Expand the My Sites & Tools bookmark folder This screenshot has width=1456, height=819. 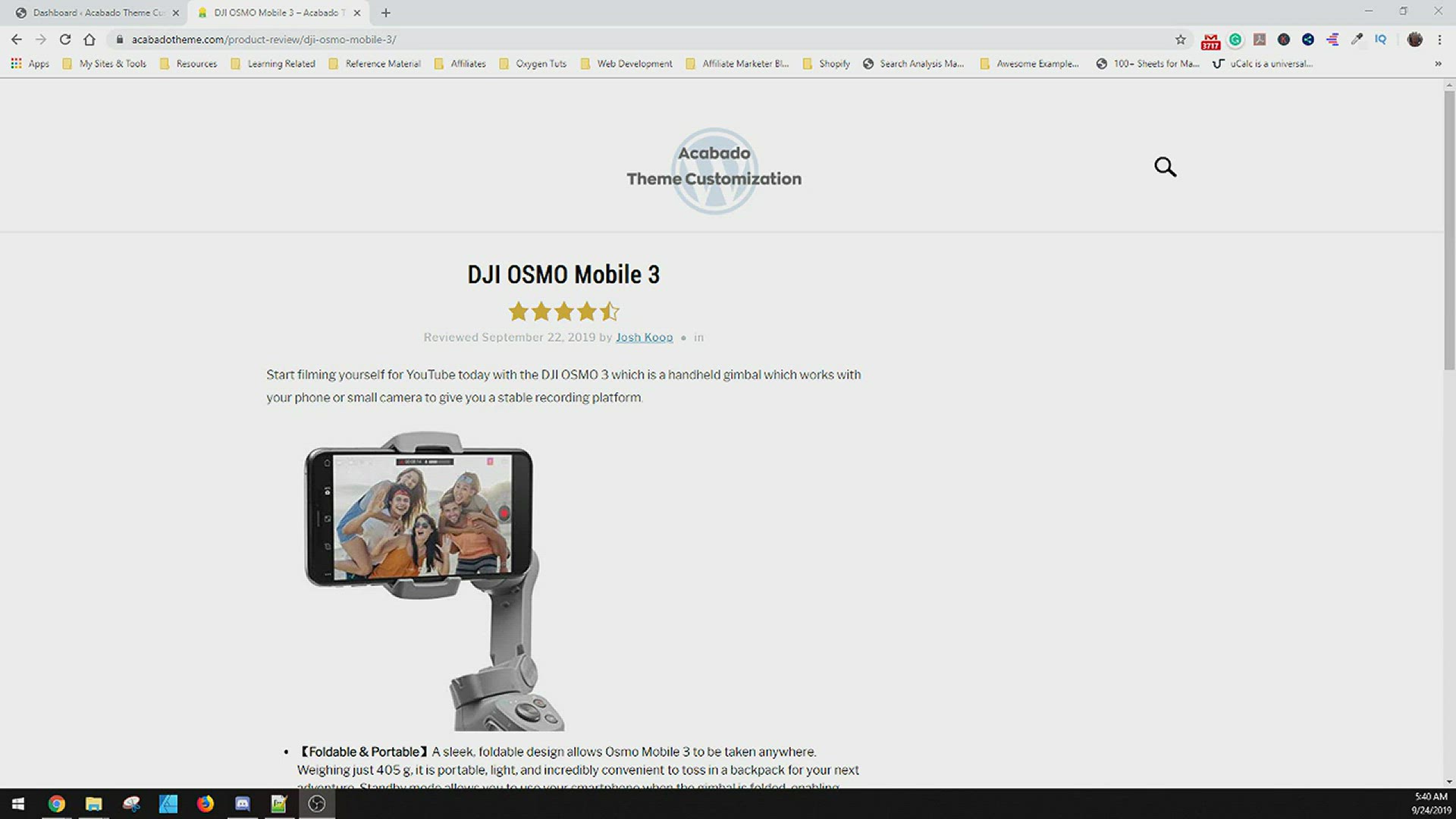tap(105, 64)
